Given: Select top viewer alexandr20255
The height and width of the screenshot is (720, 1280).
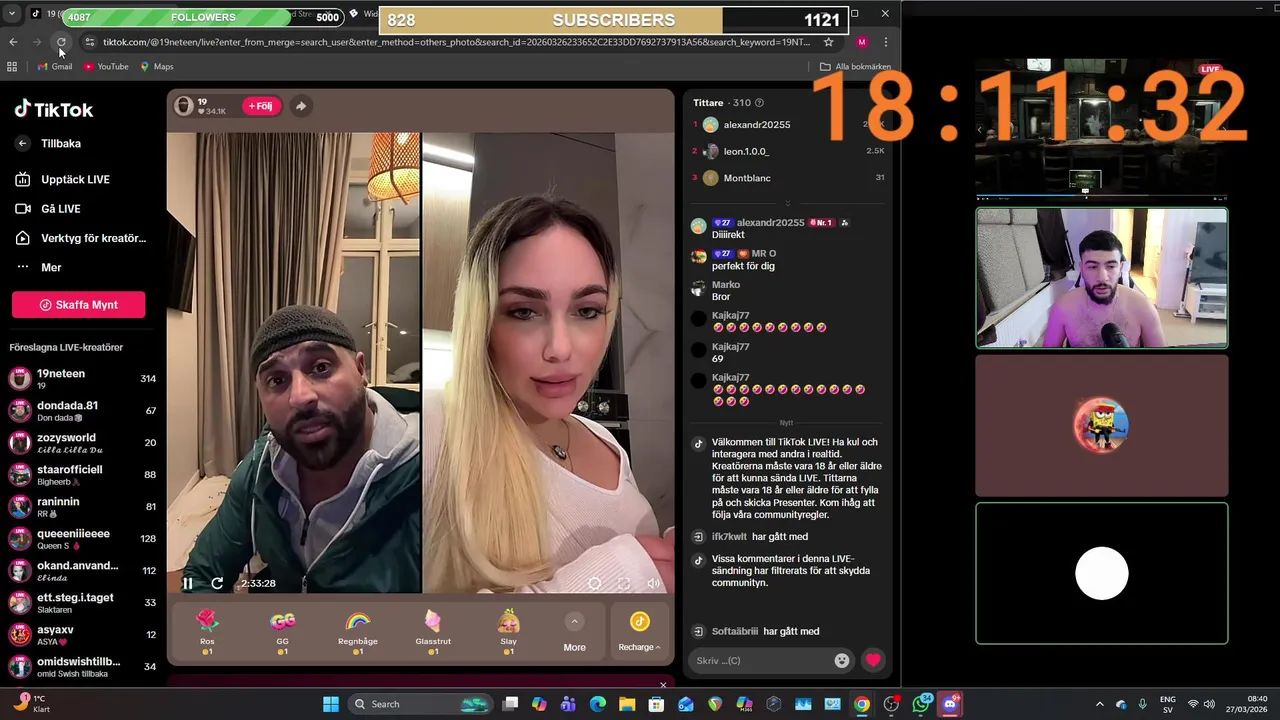Looking at the screenshot, I should (757, 125).
